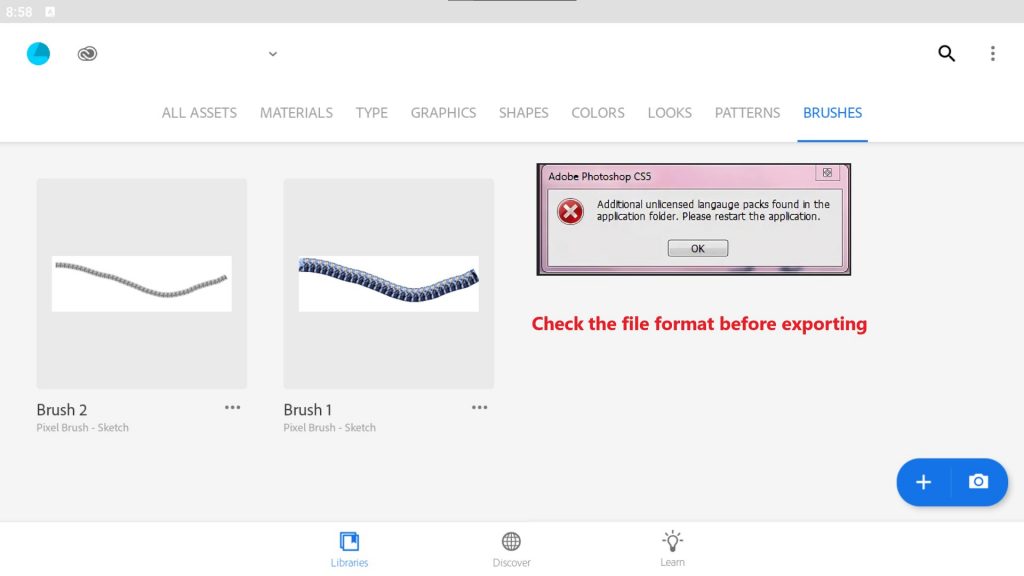Switch to the TYPE tab
Viewport: 1024px width, 576px height.
tap(372, 113)
